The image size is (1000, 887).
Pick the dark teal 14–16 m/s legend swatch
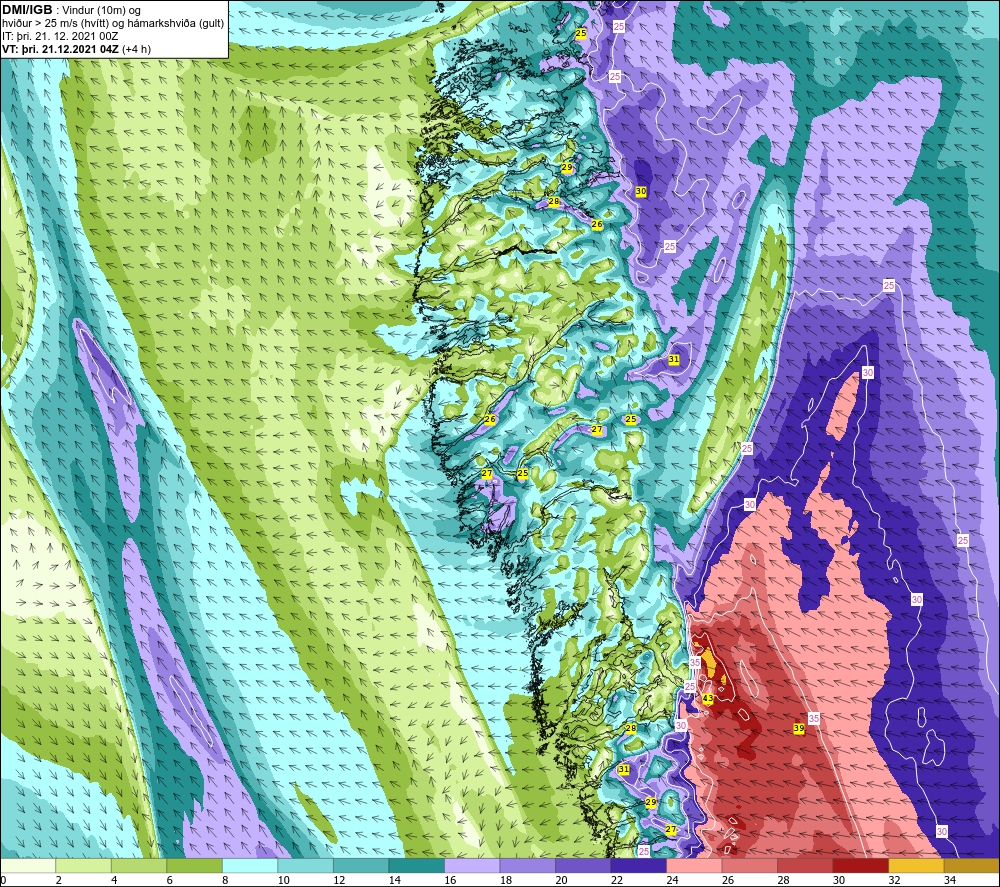point(416,865)
